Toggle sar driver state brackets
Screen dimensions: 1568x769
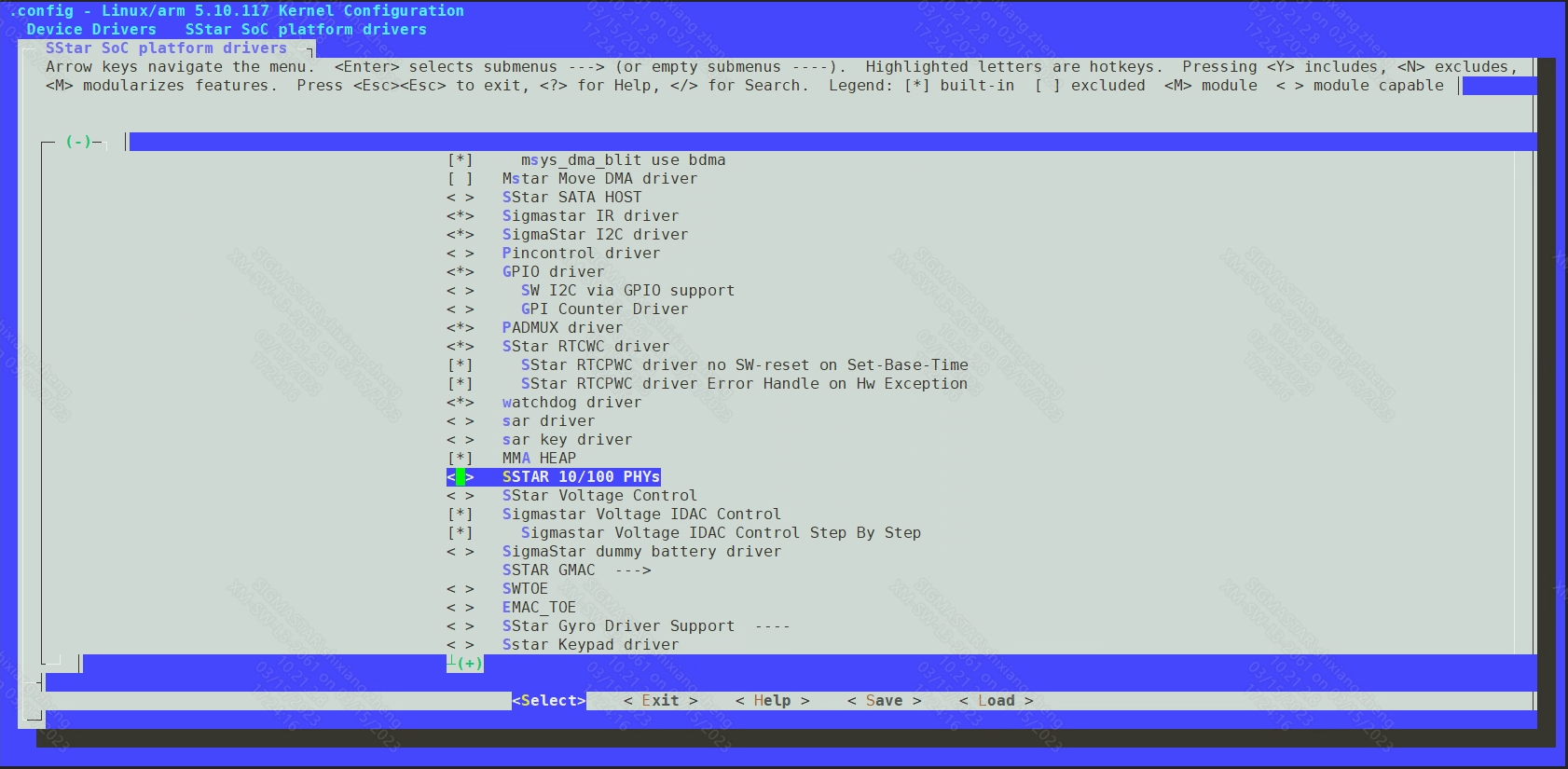[x=461, y=421]
